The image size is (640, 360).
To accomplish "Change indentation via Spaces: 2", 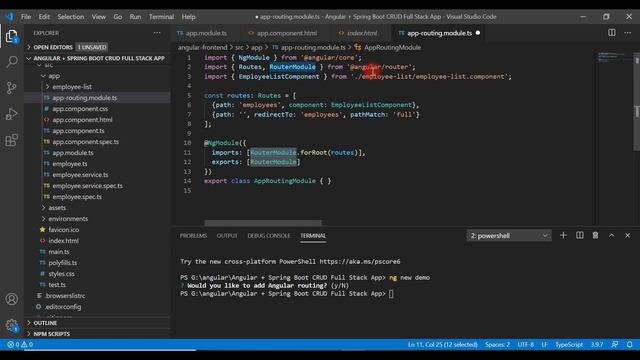I will pos(497,344).
